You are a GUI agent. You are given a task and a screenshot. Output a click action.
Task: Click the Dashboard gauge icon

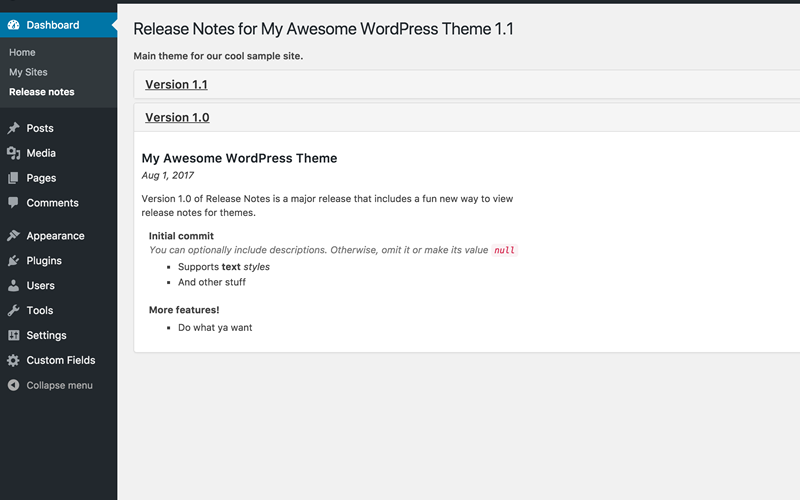[14, 25]
